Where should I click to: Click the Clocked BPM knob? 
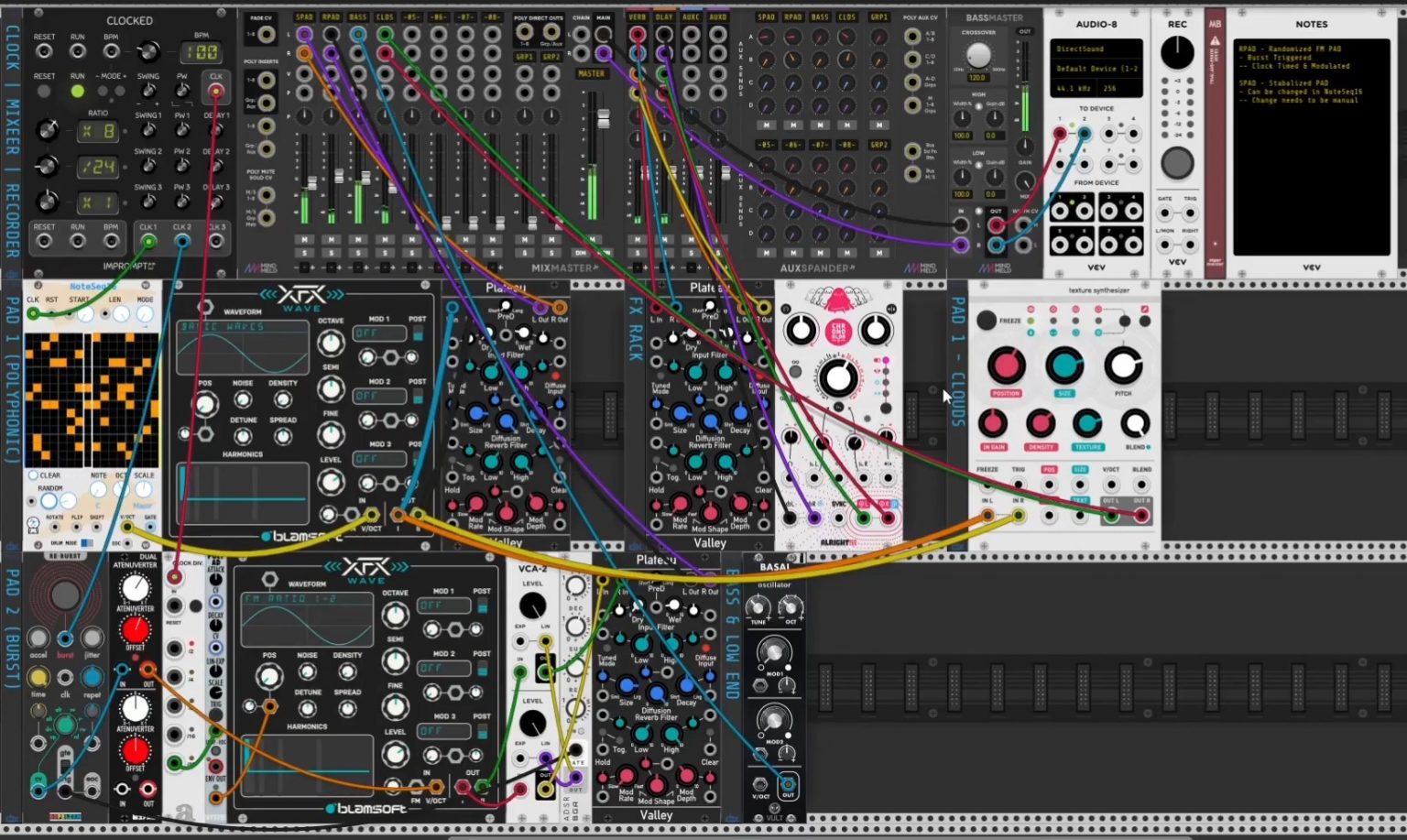(147, 51)
